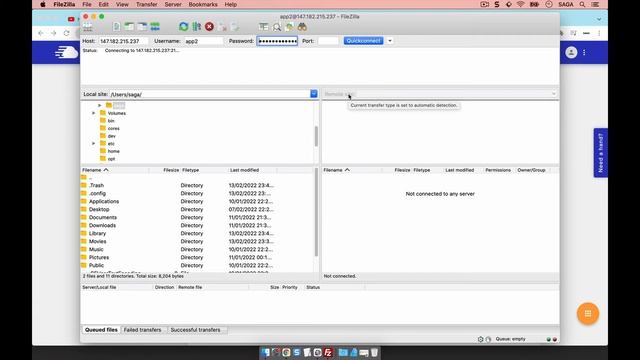The width and height of the screenshot is (640, 360).
Task: Switch to the Queued files tab
Action: click(x=101, y=330)
